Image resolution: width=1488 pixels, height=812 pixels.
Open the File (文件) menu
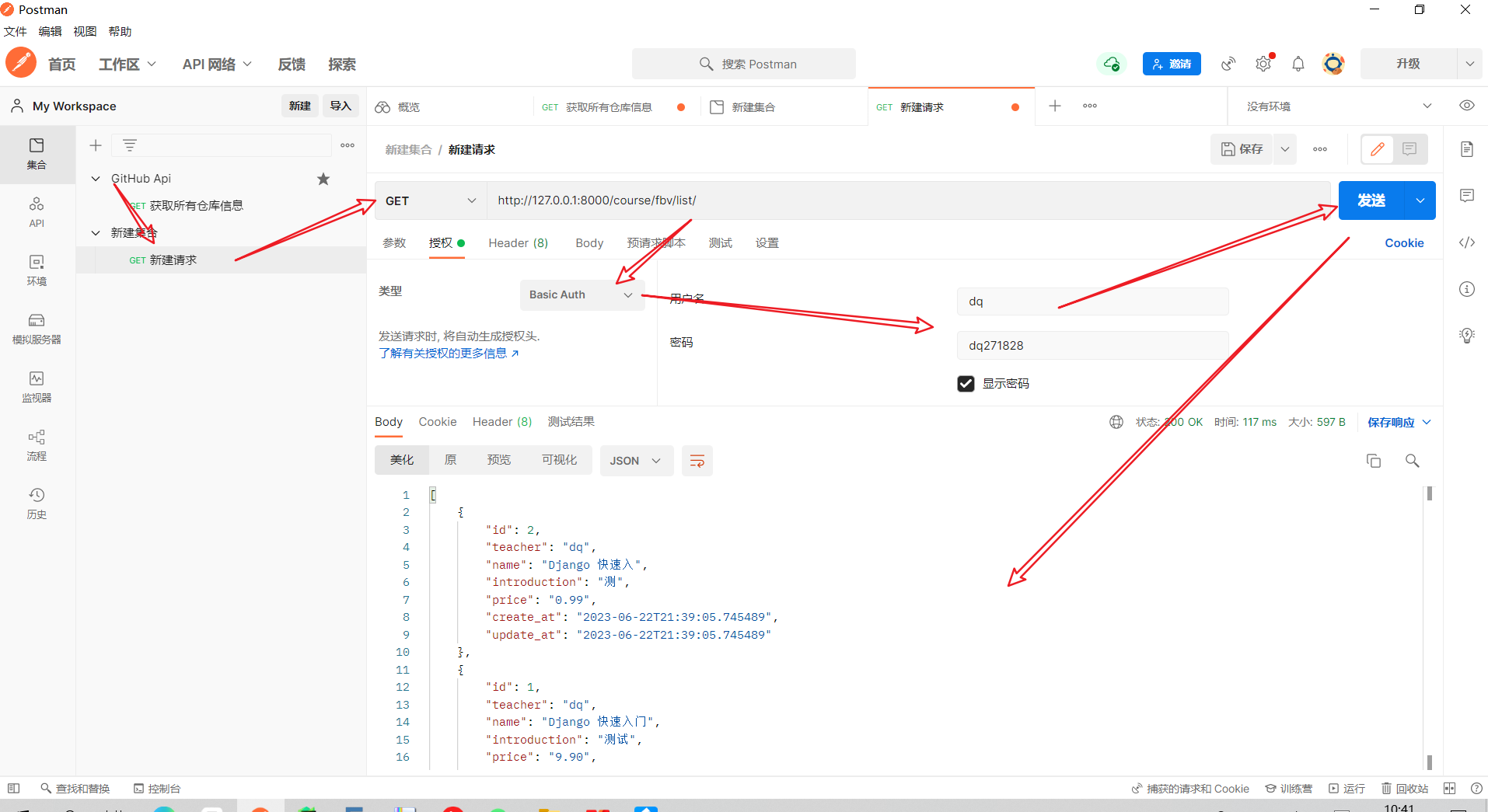(16, 32)
